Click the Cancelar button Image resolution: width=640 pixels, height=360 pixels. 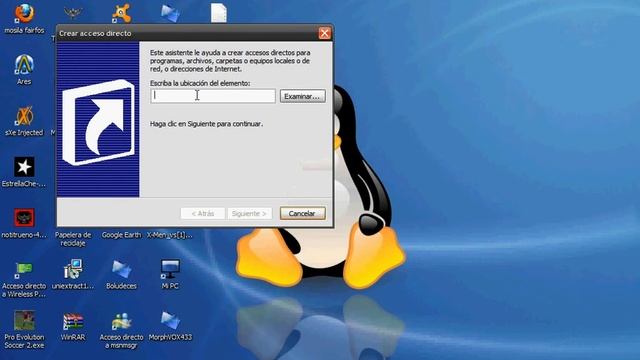(302, 213)
